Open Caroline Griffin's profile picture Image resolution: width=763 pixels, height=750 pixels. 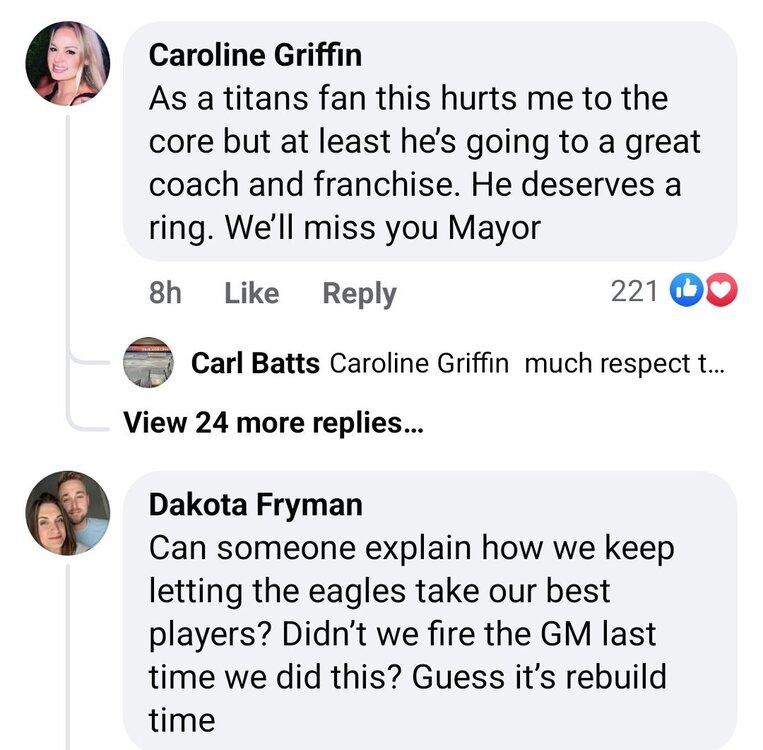point(67,63)
